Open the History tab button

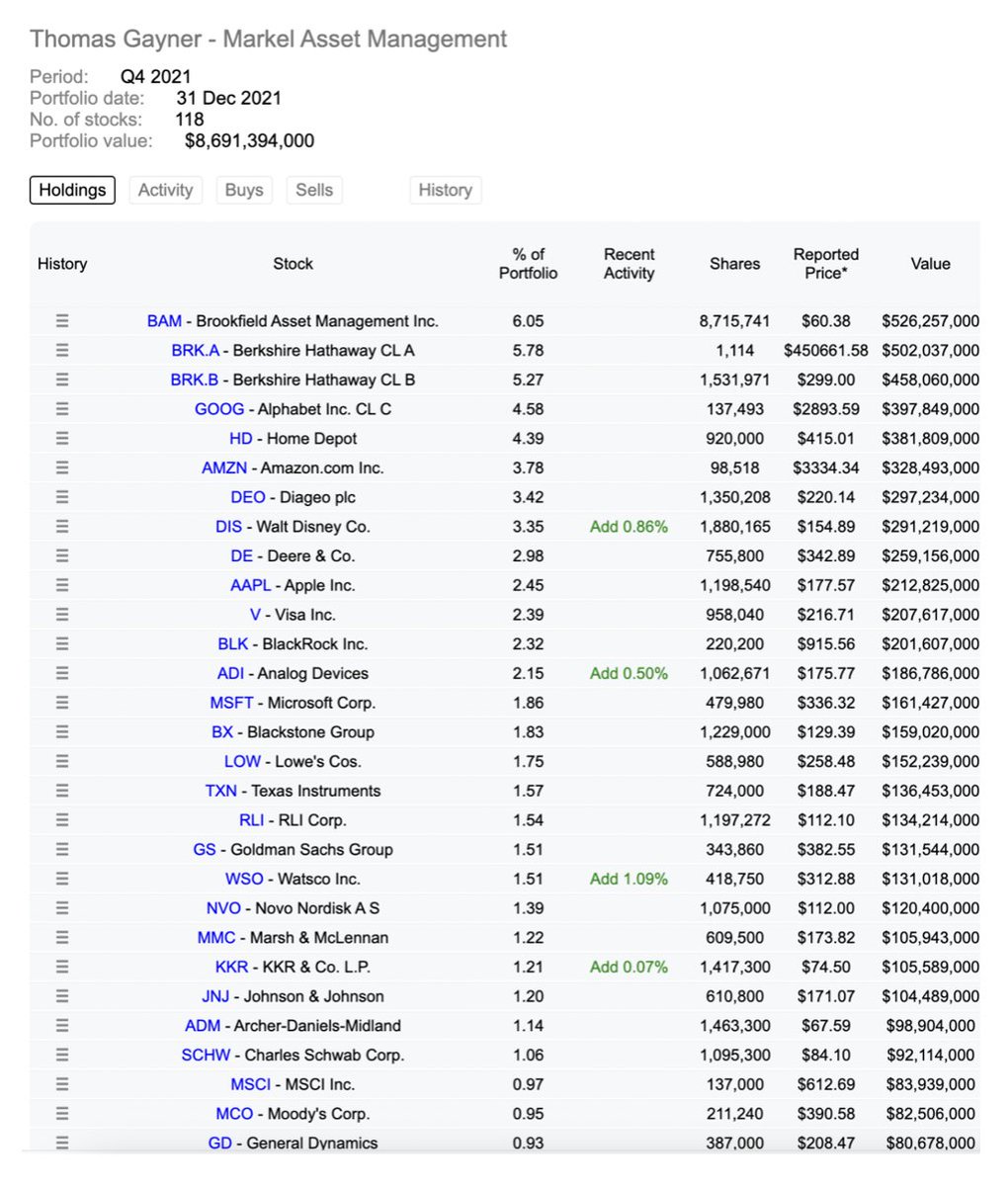point(445,190)
